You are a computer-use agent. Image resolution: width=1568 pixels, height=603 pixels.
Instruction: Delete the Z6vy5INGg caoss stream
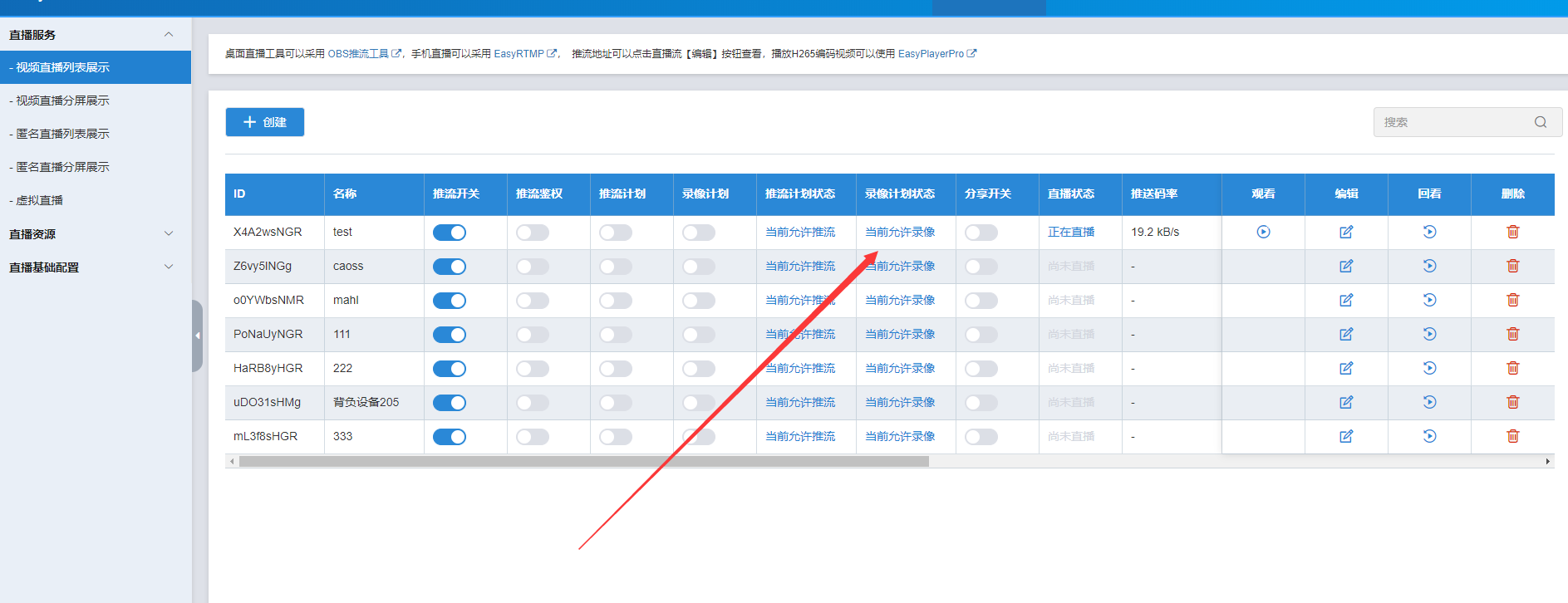(1512, 266)
